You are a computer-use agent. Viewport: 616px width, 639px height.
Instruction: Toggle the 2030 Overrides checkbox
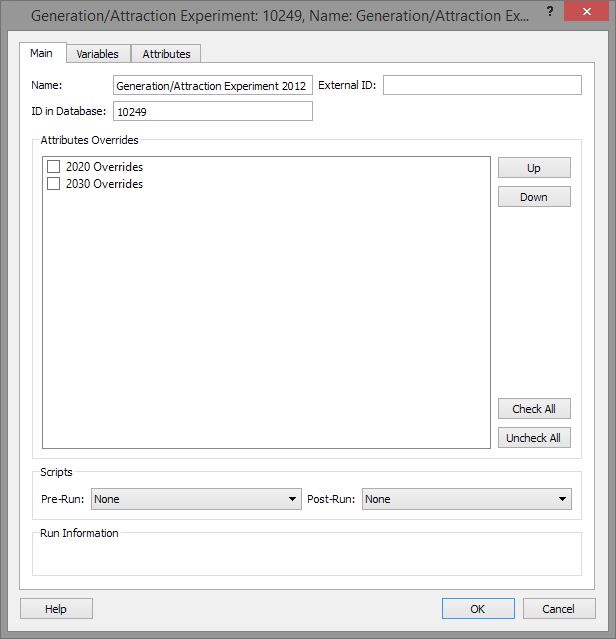(54, 184)
